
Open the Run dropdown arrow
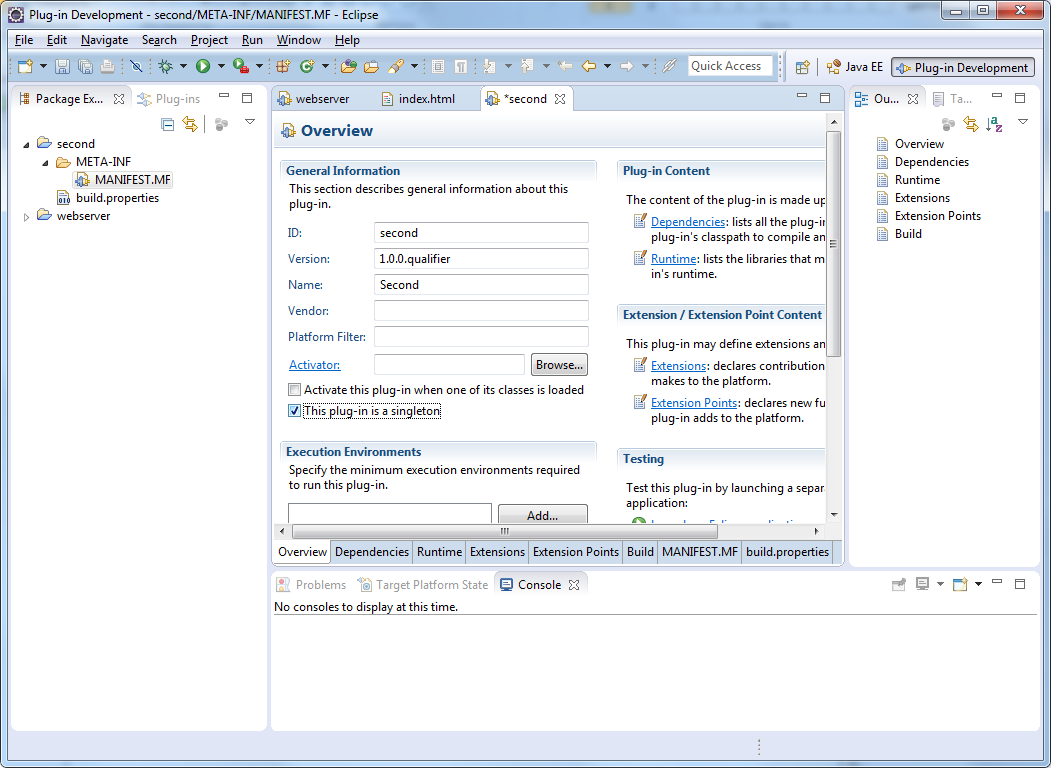221,66
